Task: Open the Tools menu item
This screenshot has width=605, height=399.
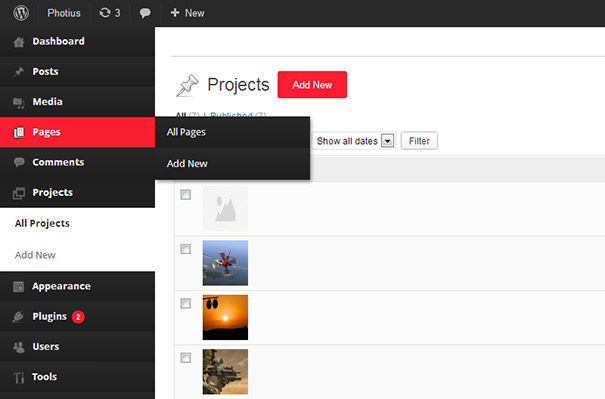Action: (x=78, y=377)
